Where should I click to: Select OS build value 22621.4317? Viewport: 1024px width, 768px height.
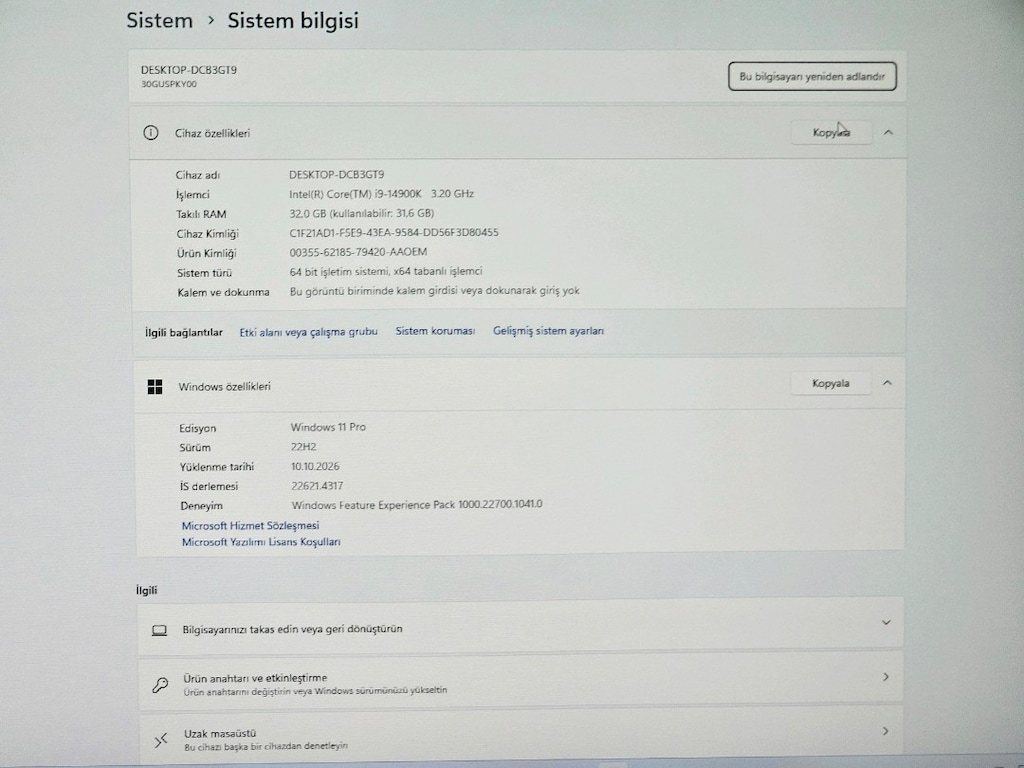[317, 486]
